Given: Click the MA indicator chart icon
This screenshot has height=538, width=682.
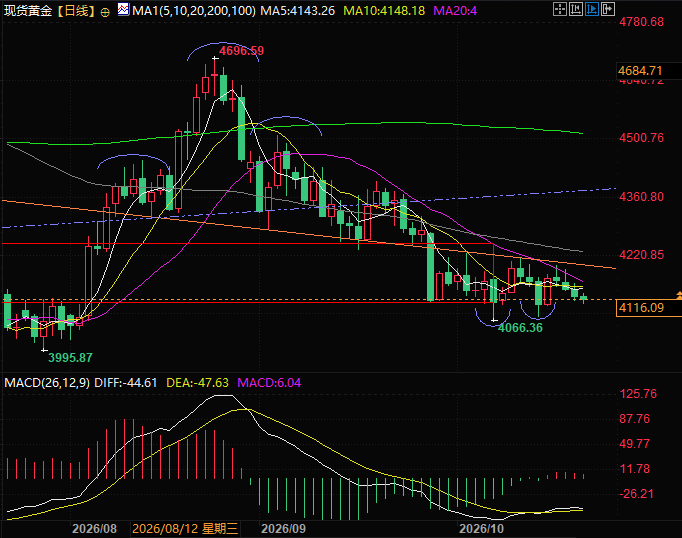Looking at the screenshot, I should pyautogui.click(x=123, y=10).
